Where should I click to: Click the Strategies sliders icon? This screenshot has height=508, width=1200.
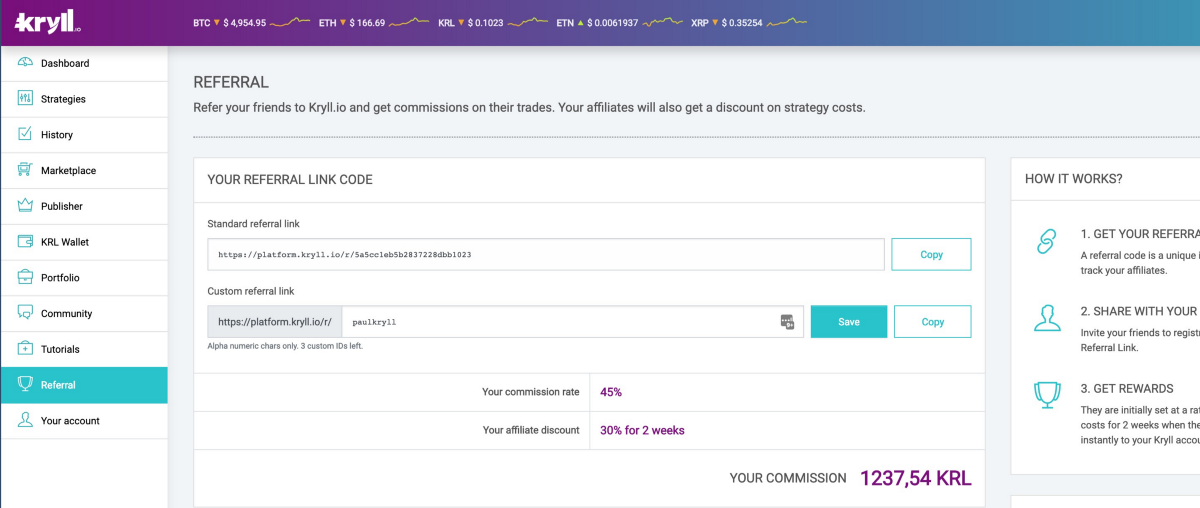[25, 99]
